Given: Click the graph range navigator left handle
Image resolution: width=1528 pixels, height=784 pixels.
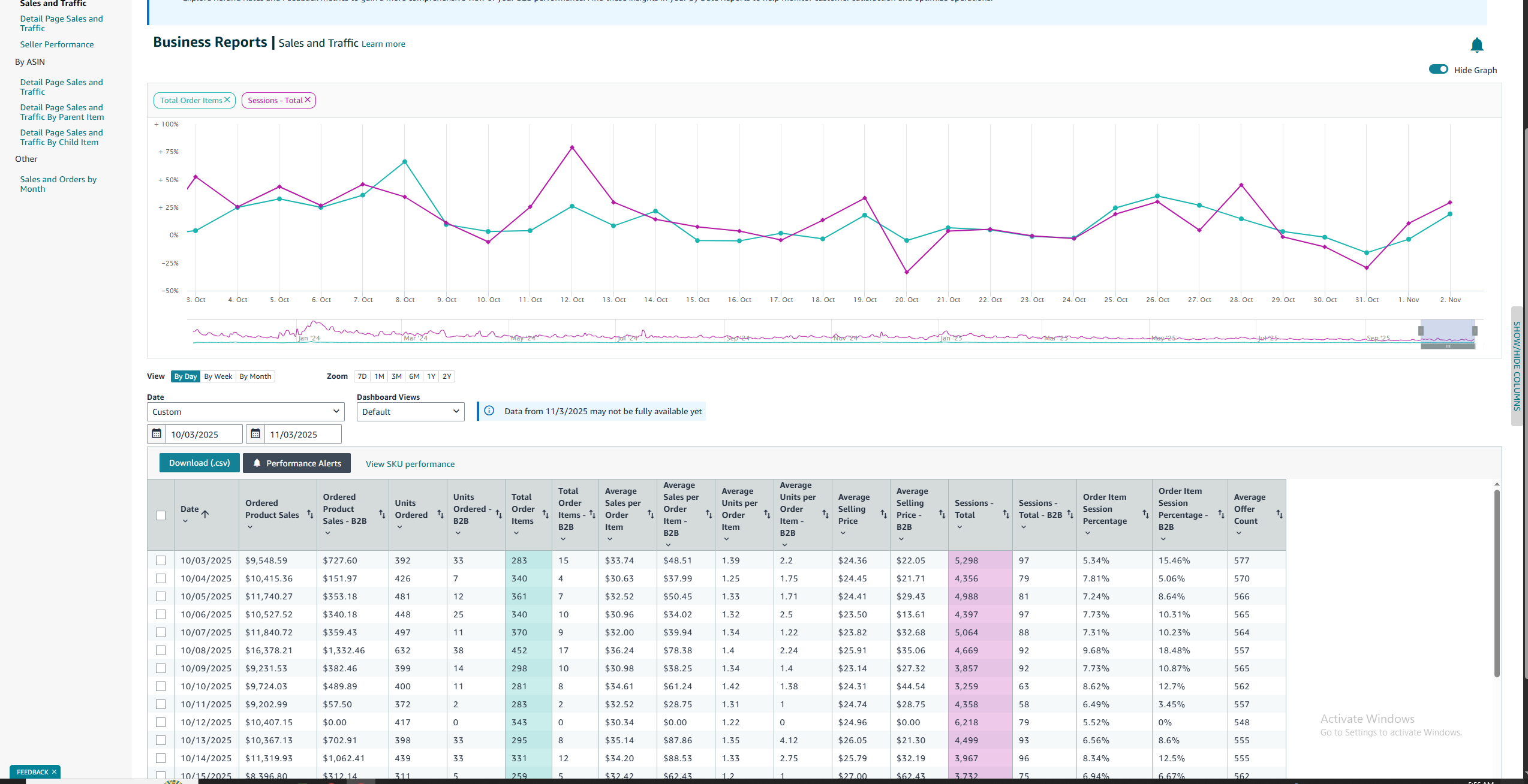Looking at the screenshot, I should [1421, 330].
